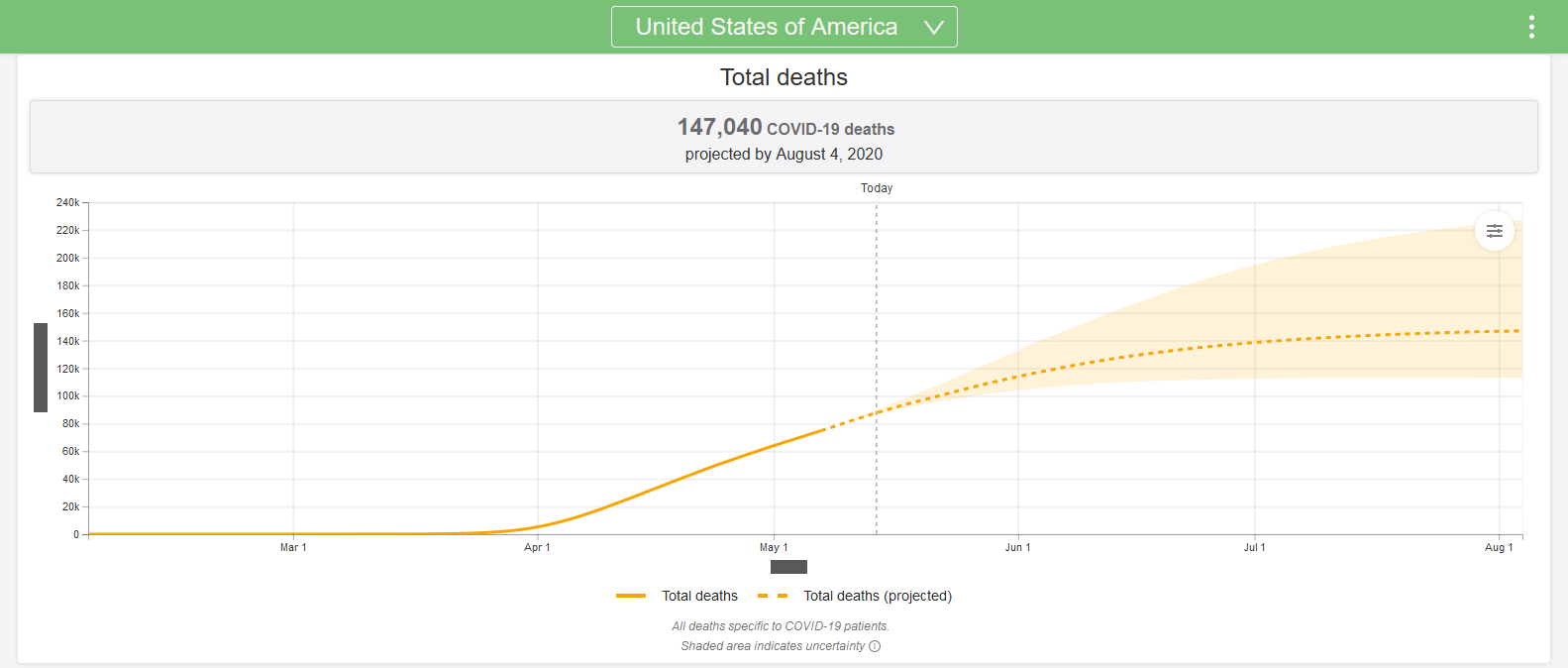Image resolution: width=1568 pixels, height=668 pixels.
Task: Click the 147,040 COVID-19 deaths summary panel
Action: coord(784,137)
